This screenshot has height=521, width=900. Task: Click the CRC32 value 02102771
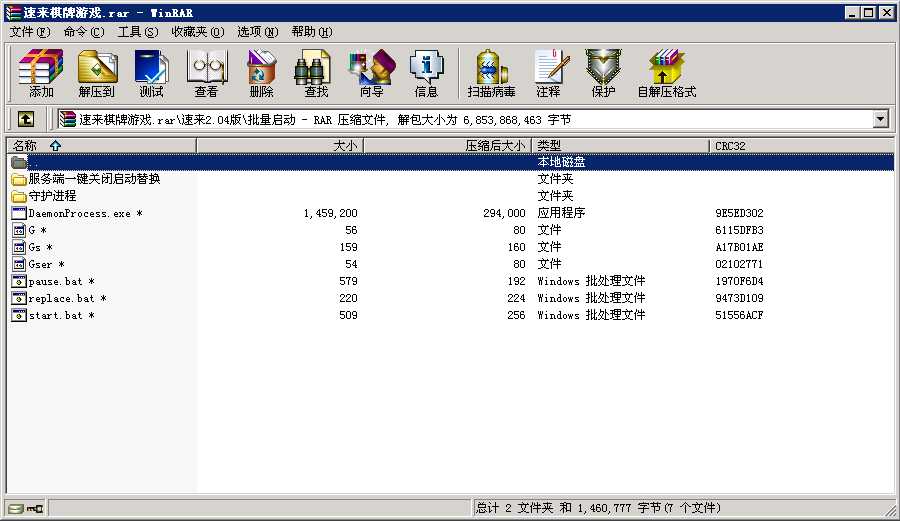[x=739, y=265]
